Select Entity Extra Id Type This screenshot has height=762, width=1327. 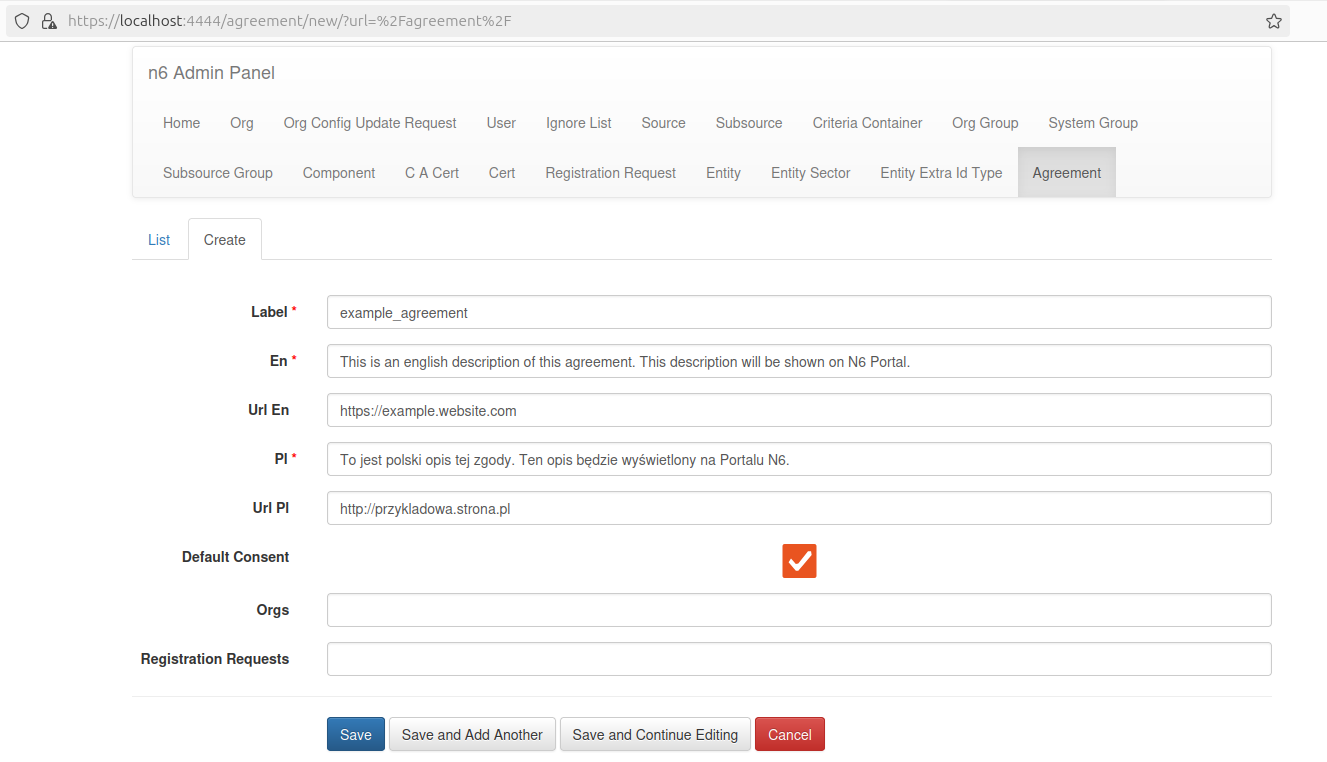click(941, 173)
